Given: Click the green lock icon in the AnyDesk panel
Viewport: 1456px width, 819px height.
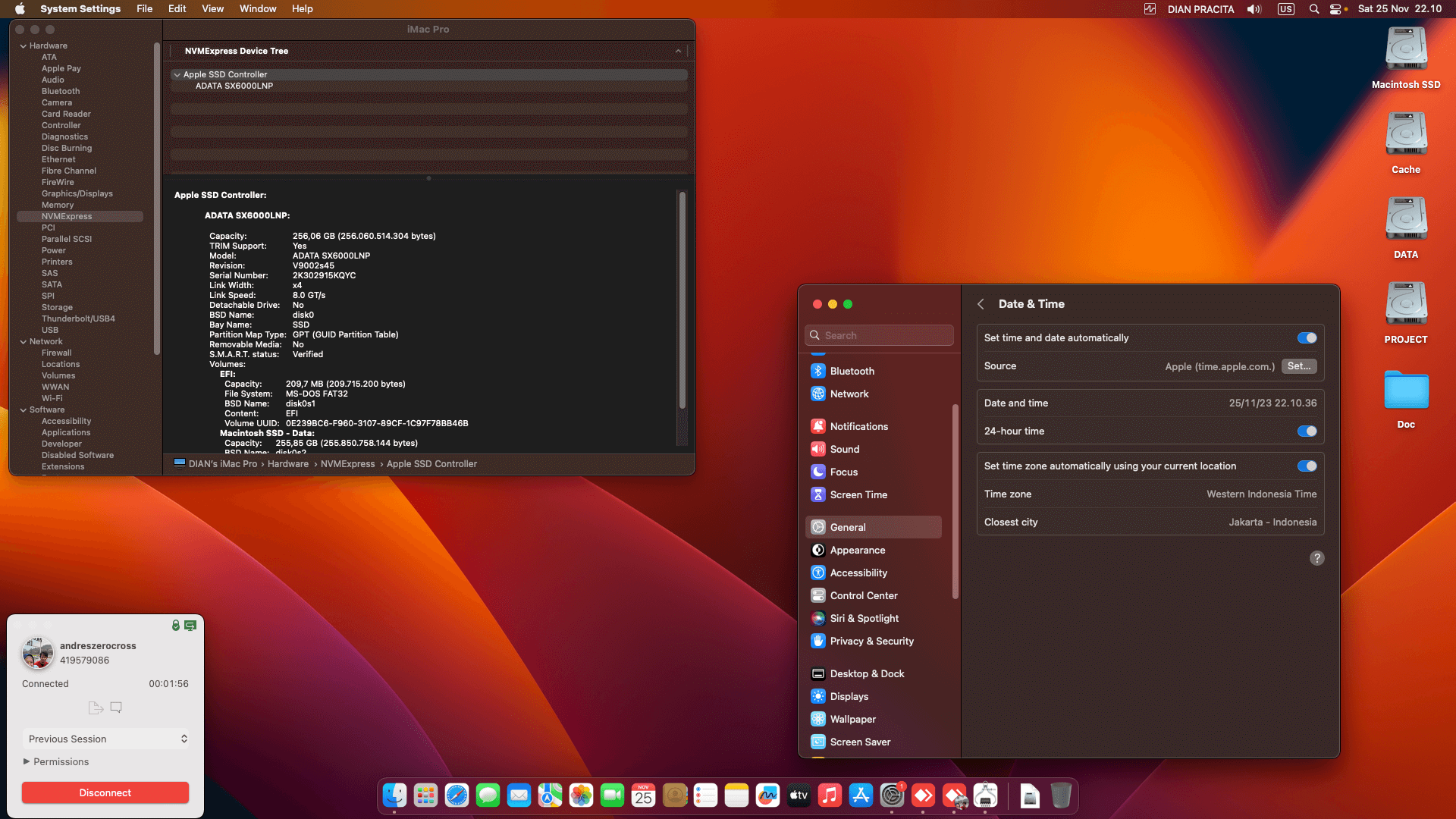Looking at the screenshot, I should (x=175, y=626).
